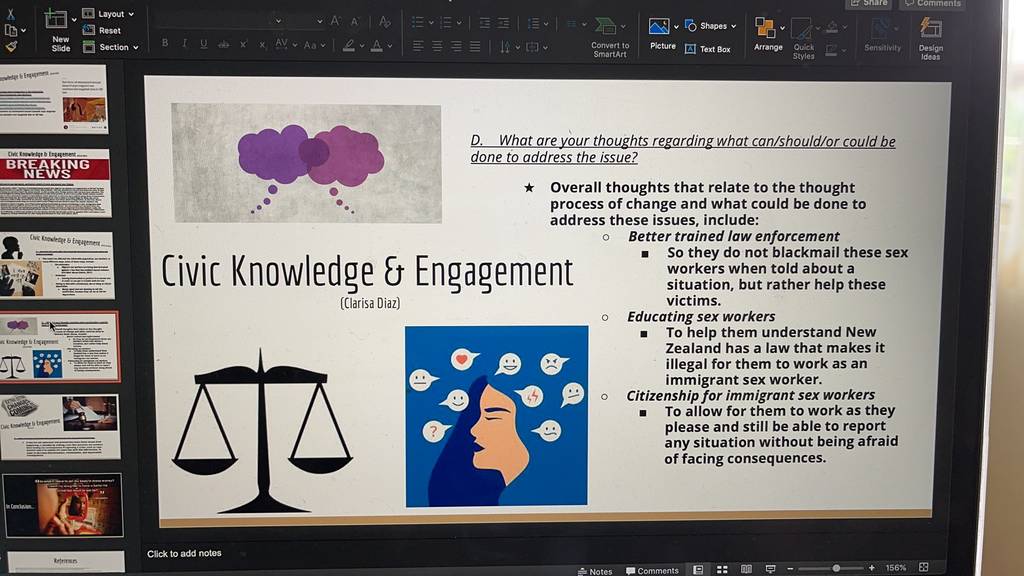Screen dimensions: 1024x576
Task: Clear all formatting icon
Action: point(385,22)
